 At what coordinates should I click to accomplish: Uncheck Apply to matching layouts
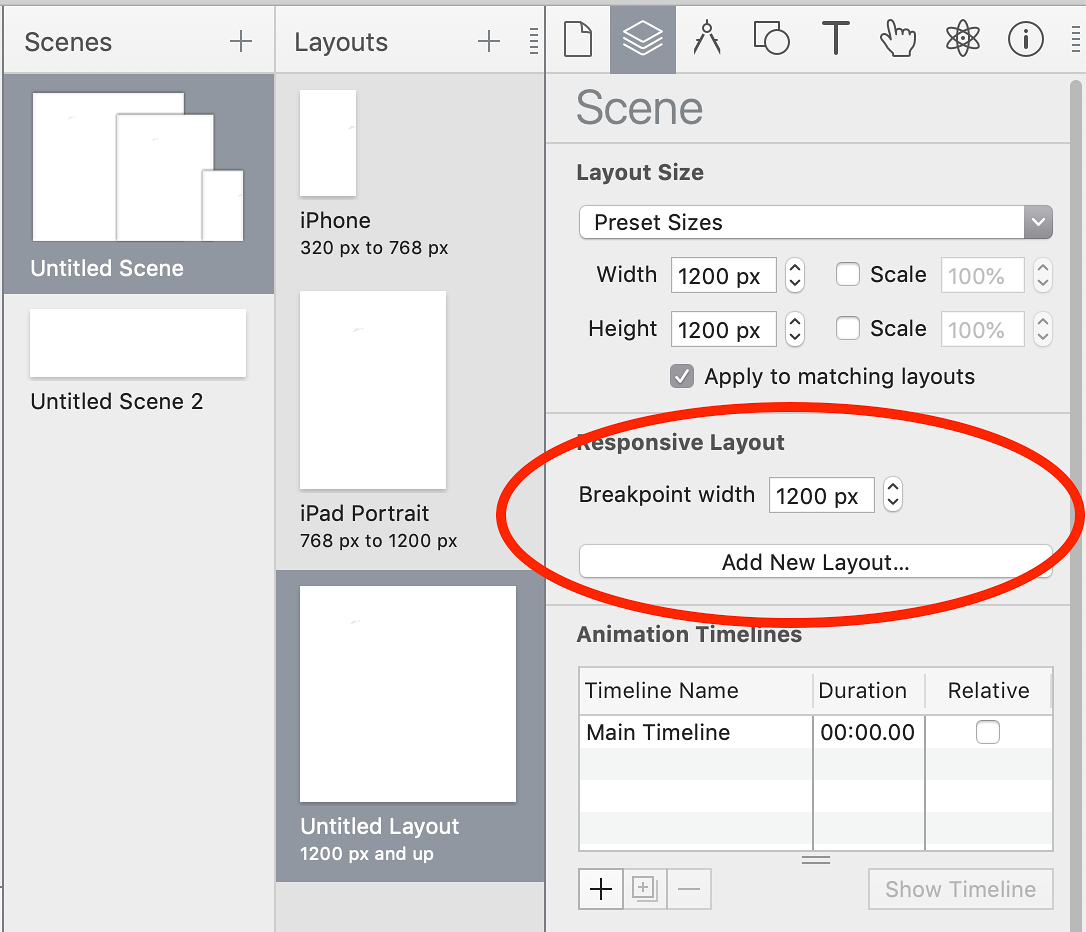point(682,377)
